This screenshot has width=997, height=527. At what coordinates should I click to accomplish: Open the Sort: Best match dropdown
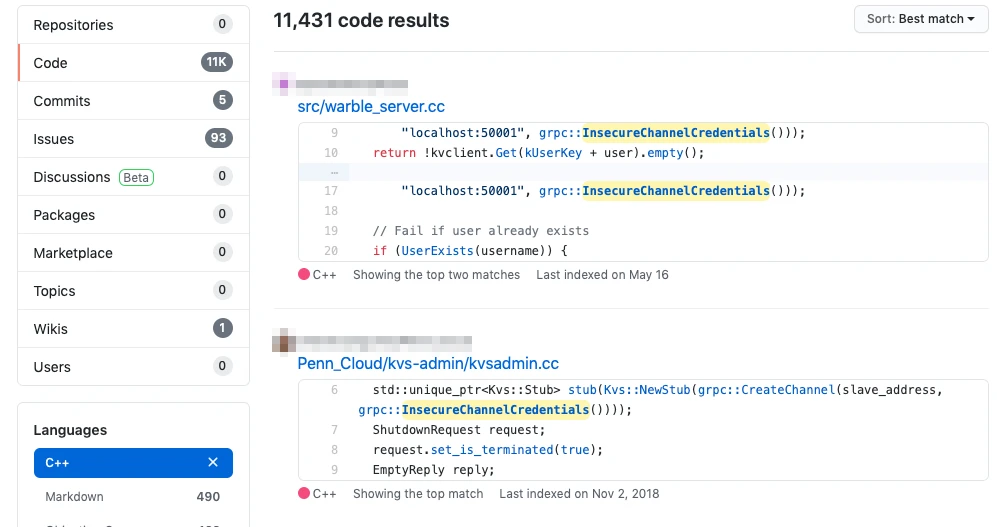(x=921, y=19)
